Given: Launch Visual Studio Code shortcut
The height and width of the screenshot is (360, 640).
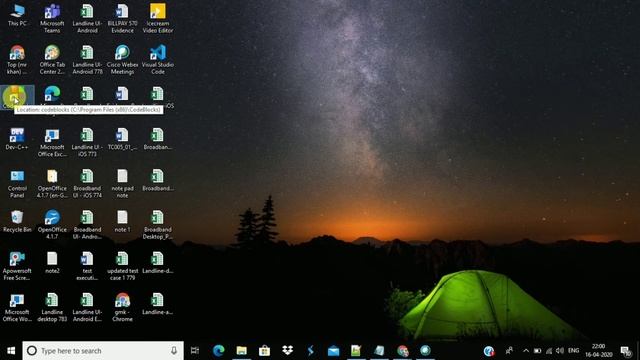Looking at the screenshot, I should (x=158, y=60).
